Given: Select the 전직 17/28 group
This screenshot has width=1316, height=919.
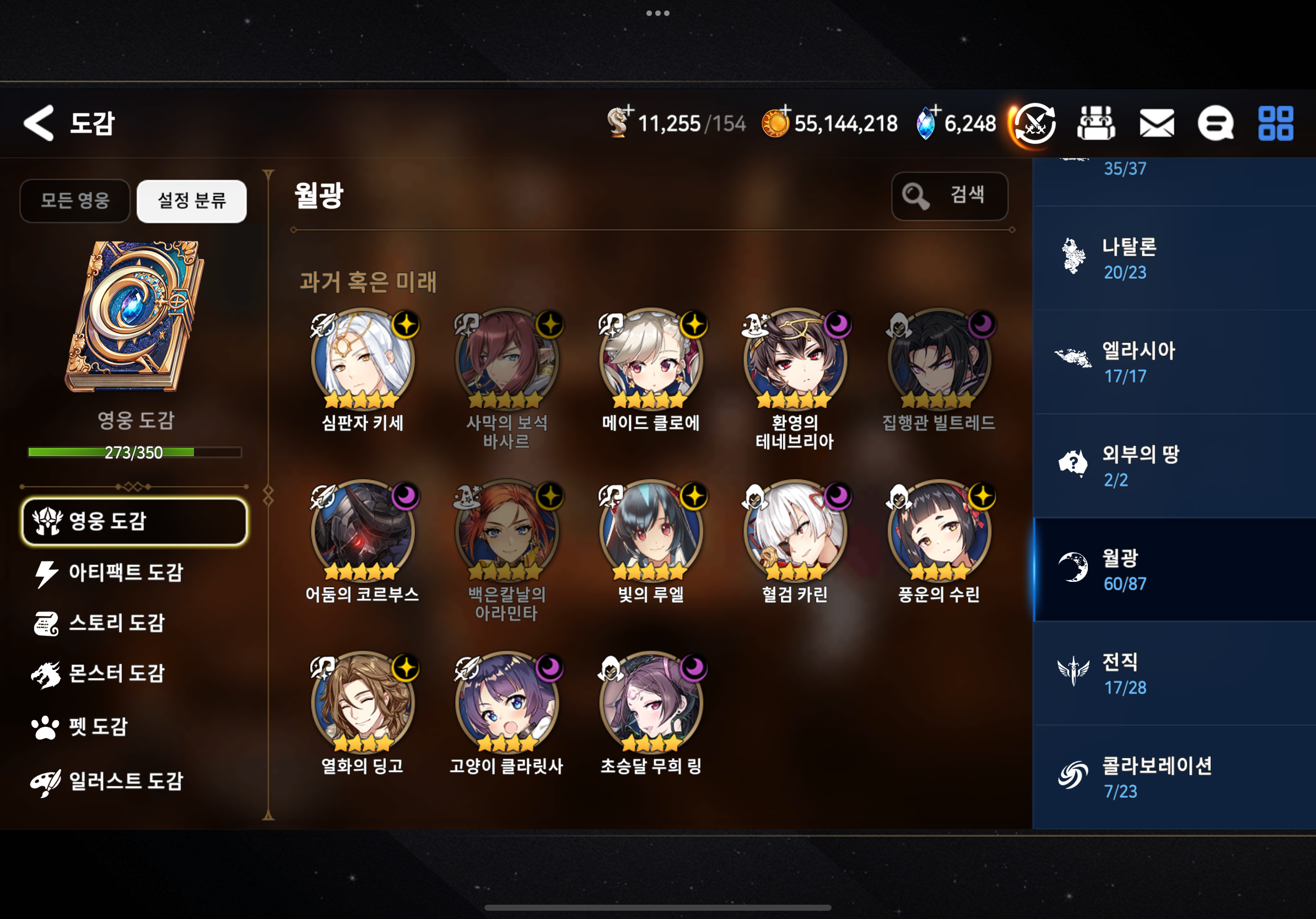Looking at the screenshot, I should (1174, 673).
